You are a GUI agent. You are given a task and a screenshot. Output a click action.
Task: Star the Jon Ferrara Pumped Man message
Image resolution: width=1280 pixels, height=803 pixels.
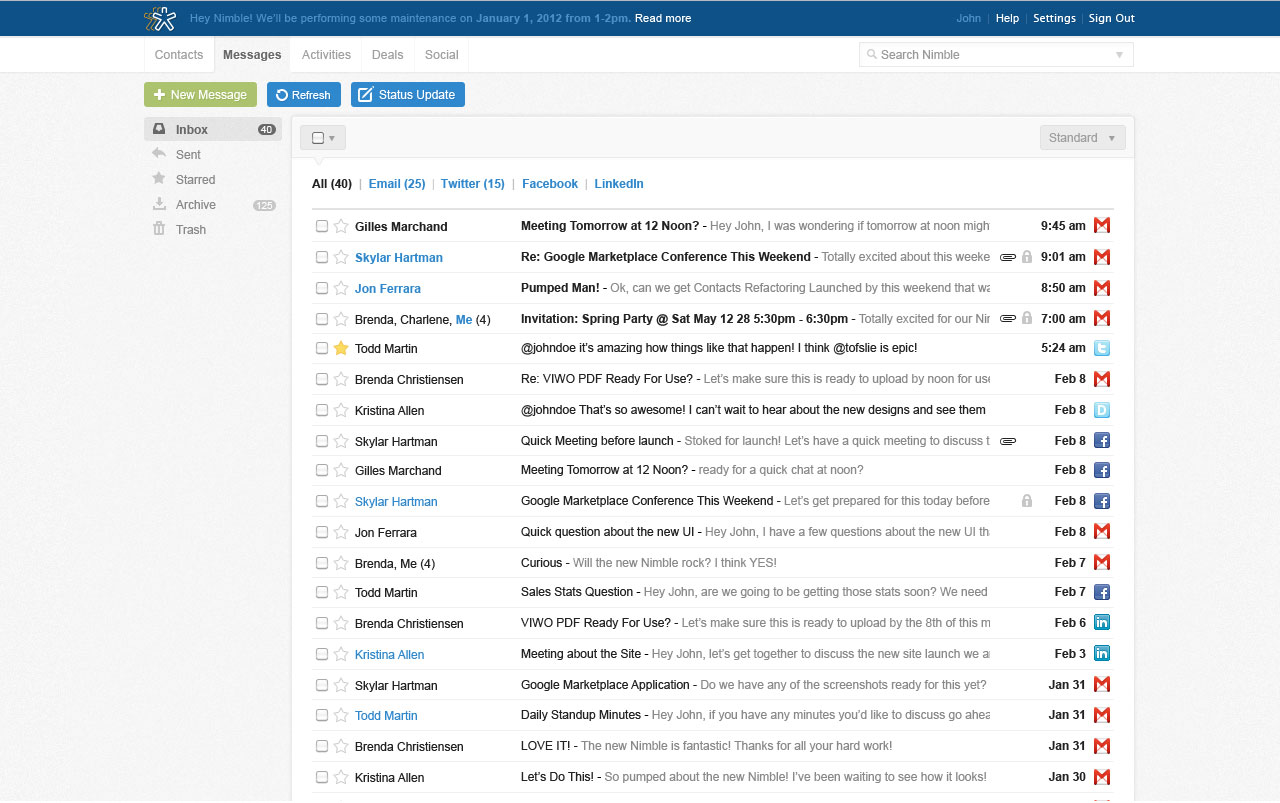click(341, 288)
